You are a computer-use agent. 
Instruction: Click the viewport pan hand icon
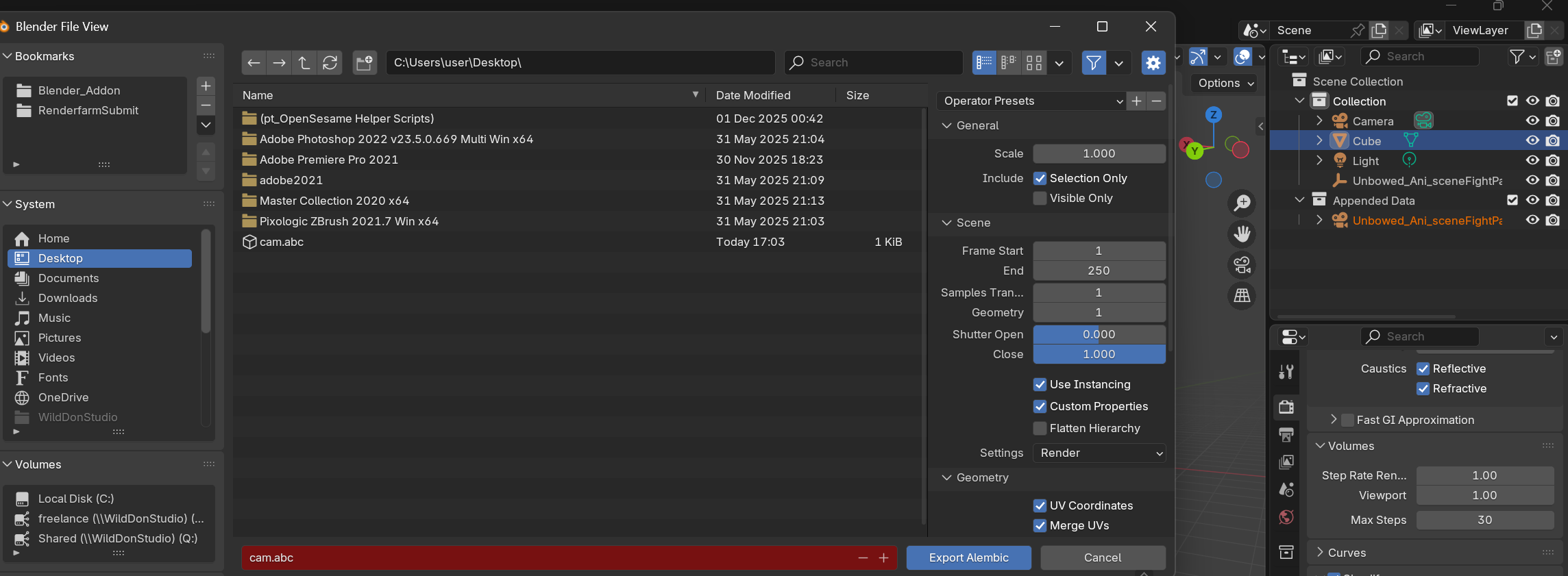pos(1242,234)
